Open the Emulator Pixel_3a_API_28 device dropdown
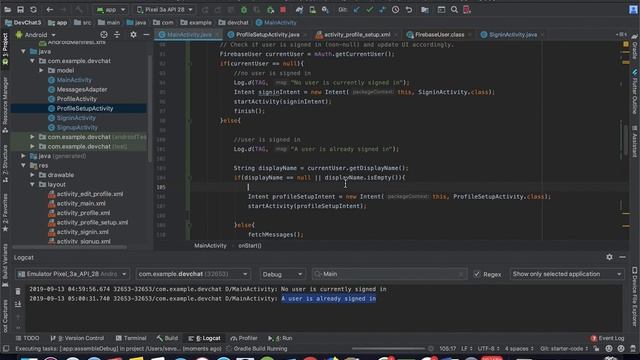Screen dimensions: 640x360 click(x=72, y=274)
